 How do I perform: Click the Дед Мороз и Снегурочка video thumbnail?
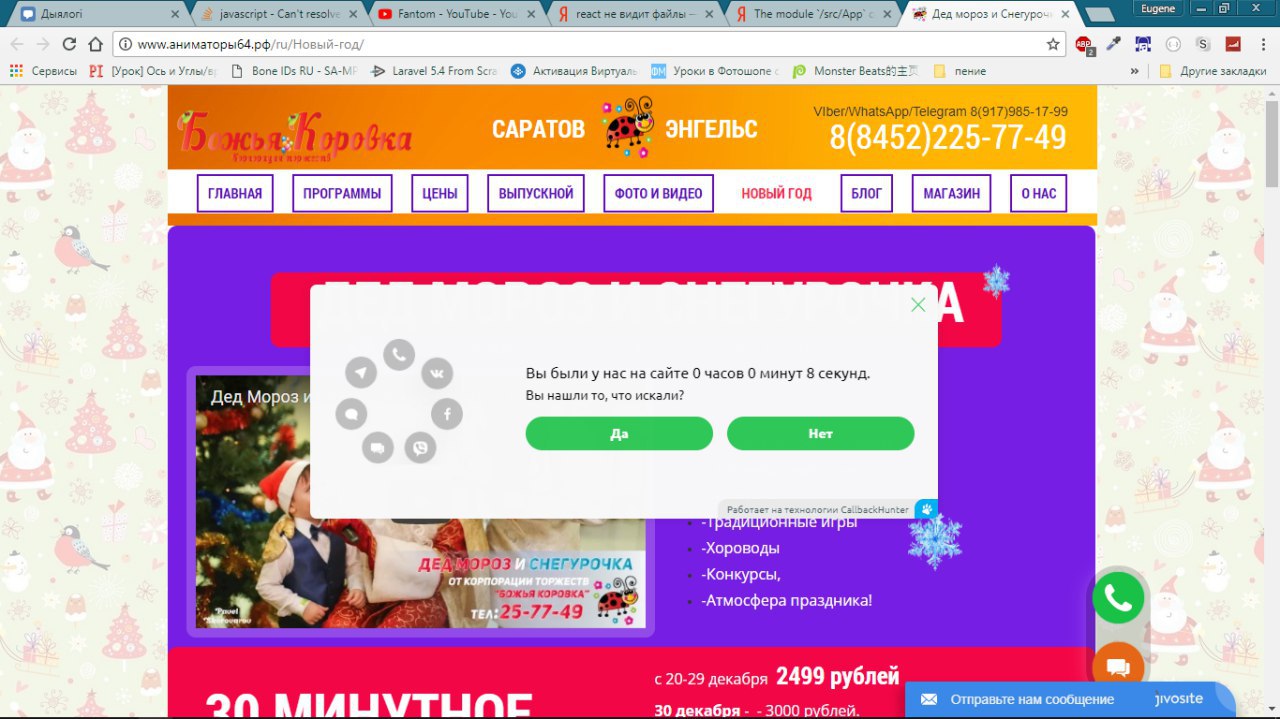click(x=420, y=502)
